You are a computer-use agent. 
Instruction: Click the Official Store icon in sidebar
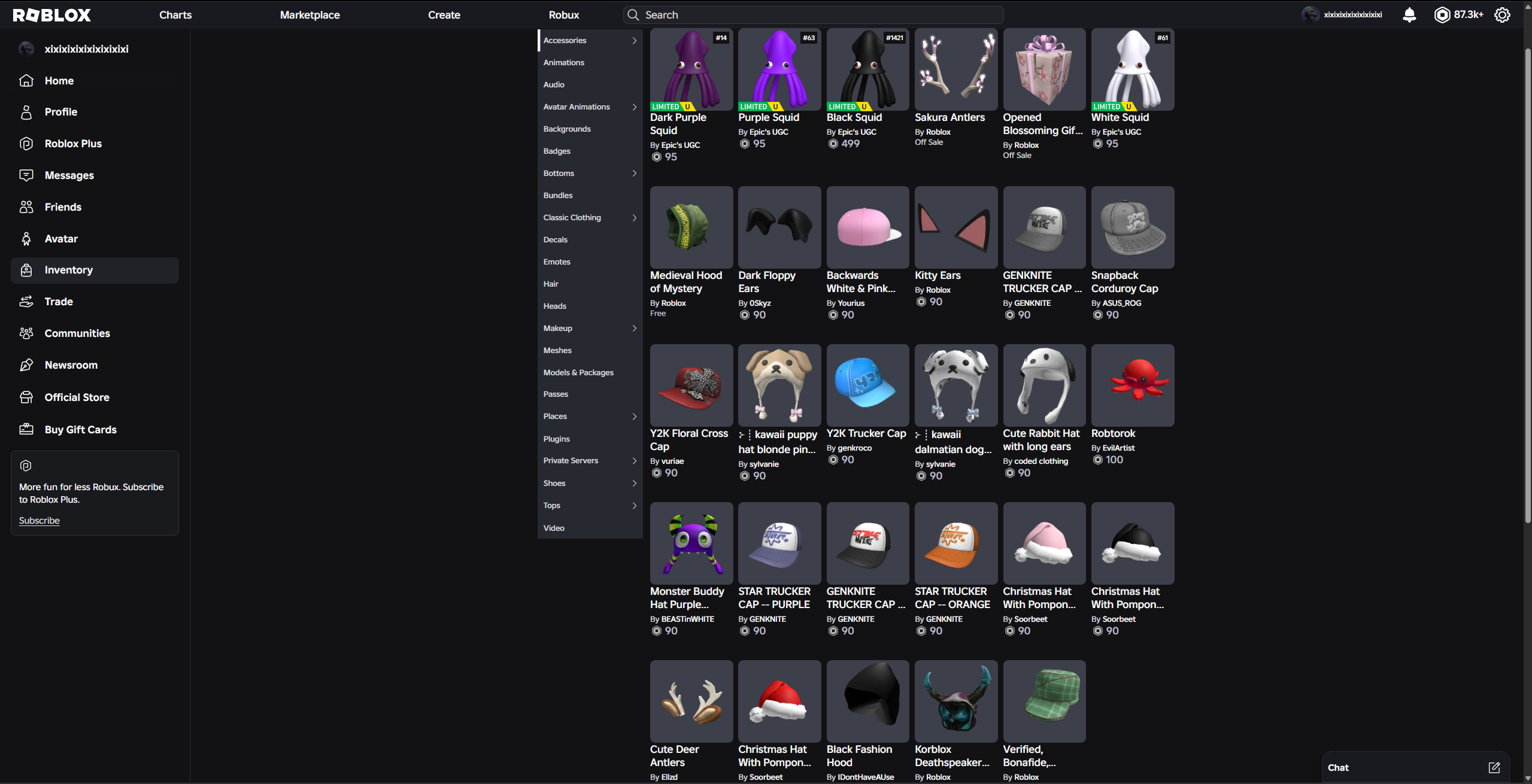click(26, 397)
